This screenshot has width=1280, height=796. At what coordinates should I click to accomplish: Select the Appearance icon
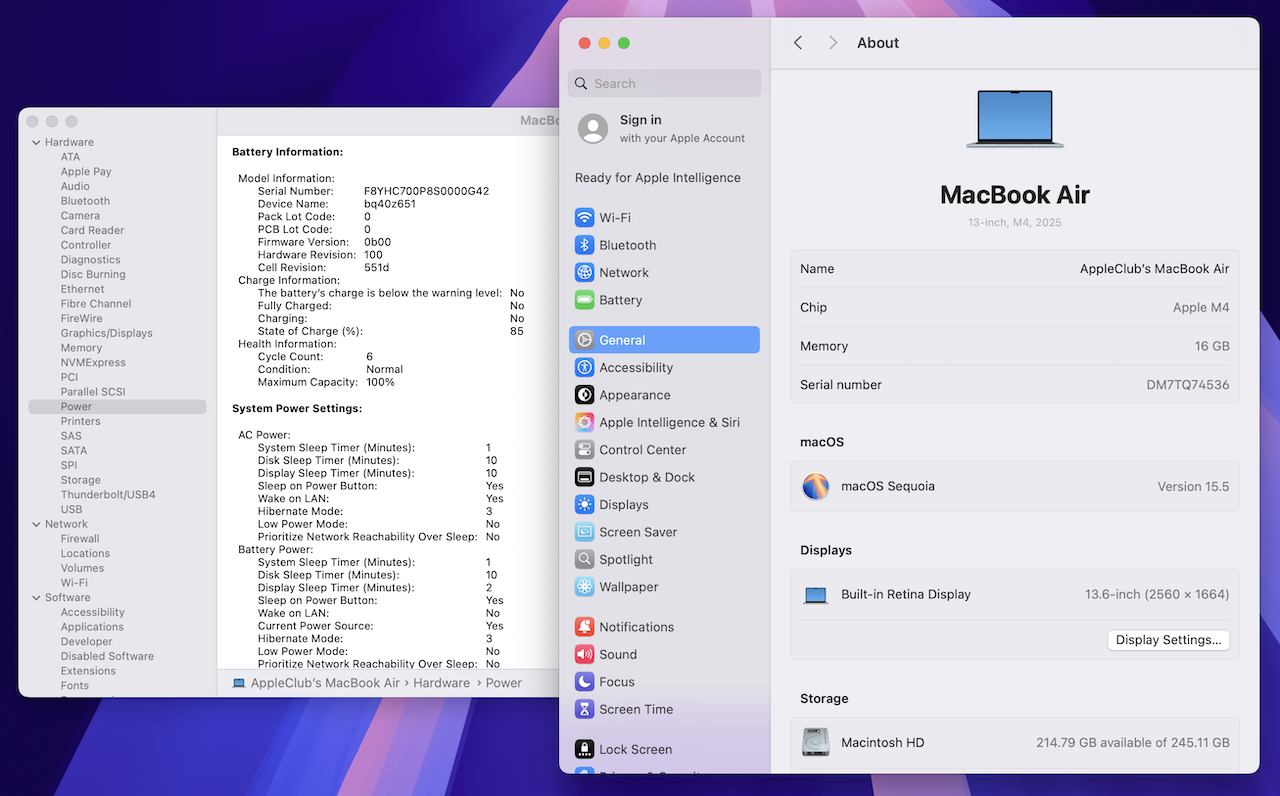pos(585,395)
